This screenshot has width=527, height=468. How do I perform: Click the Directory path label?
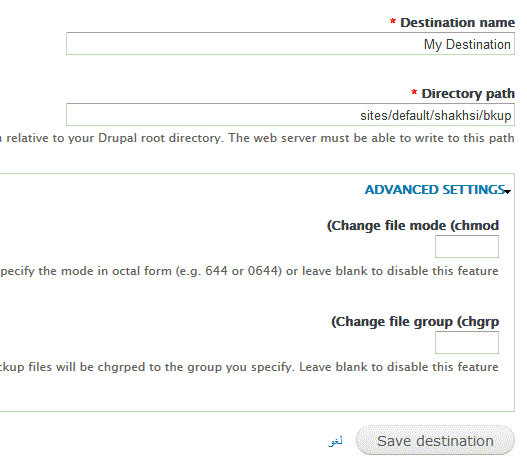468,94
